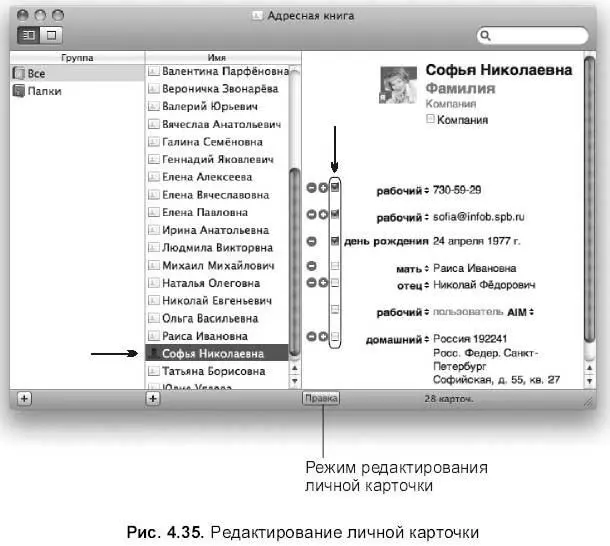Toggle checkbox for отец Николай Фёдорович
This screenshot has width=610, height=546.
click(335, 283)
